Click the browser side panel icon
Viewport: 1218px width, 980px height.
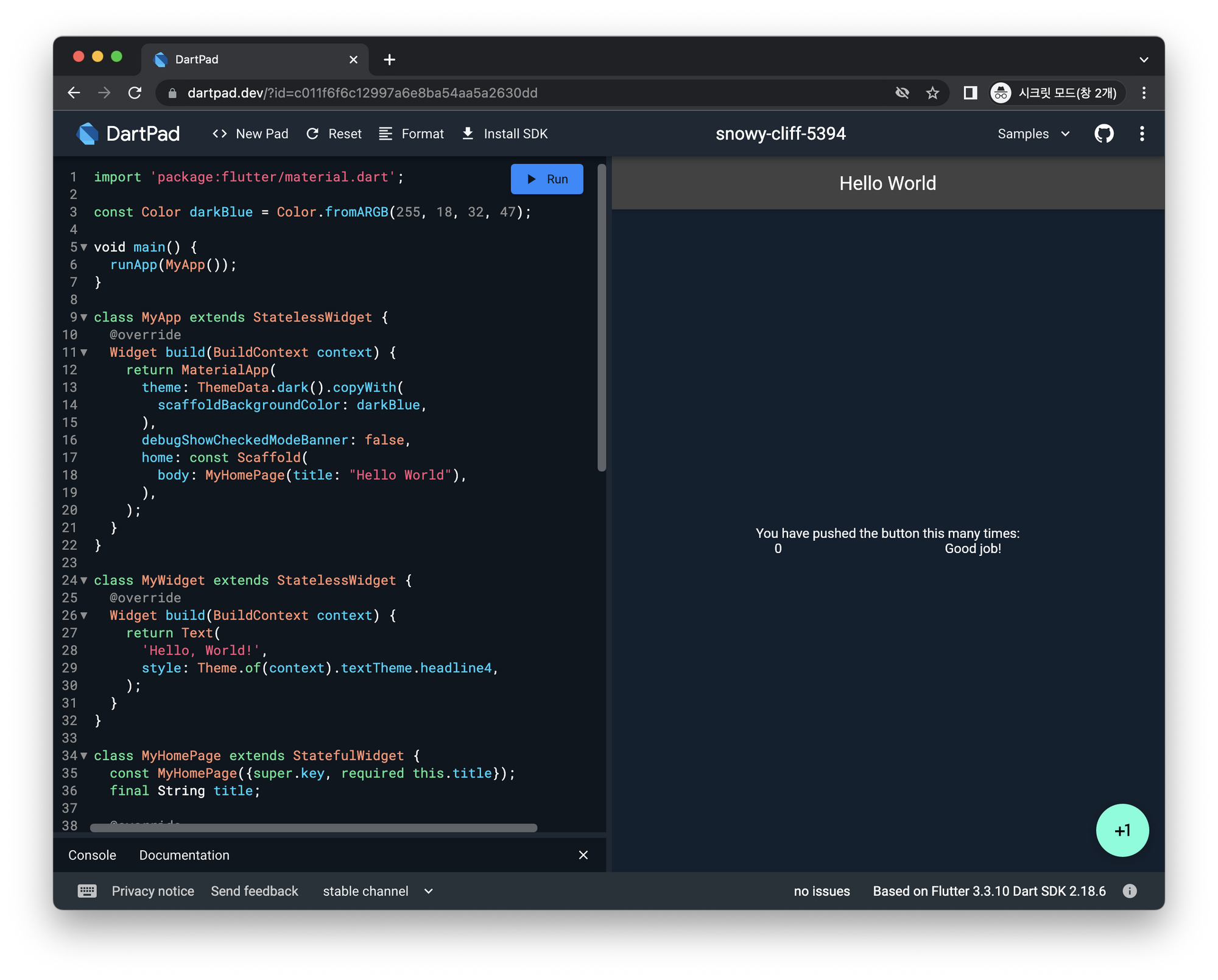pyautogui.click(x=970, y=93)
